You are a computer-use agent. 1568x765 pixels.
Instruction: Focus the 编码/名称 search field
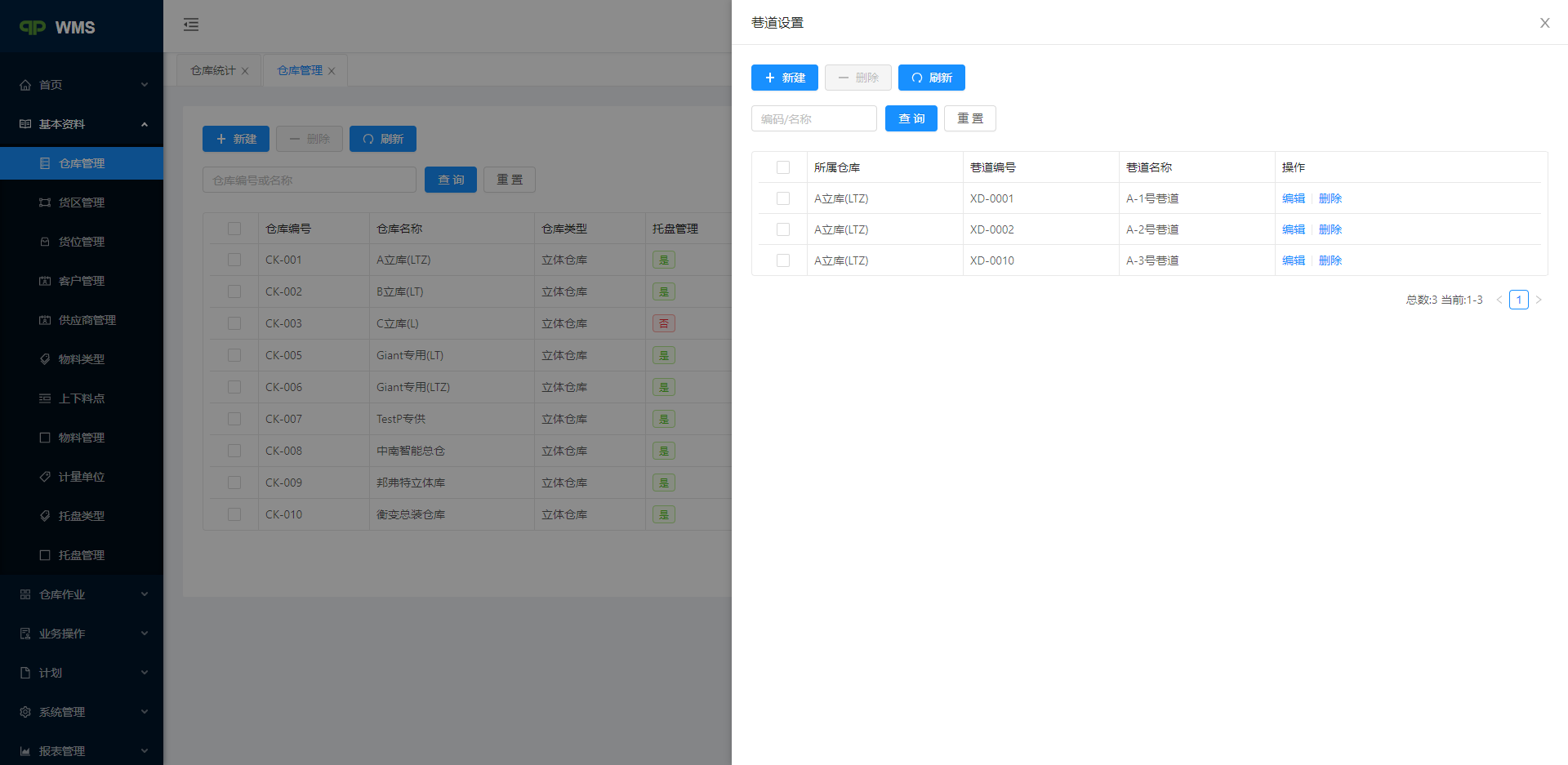(814, 118)
